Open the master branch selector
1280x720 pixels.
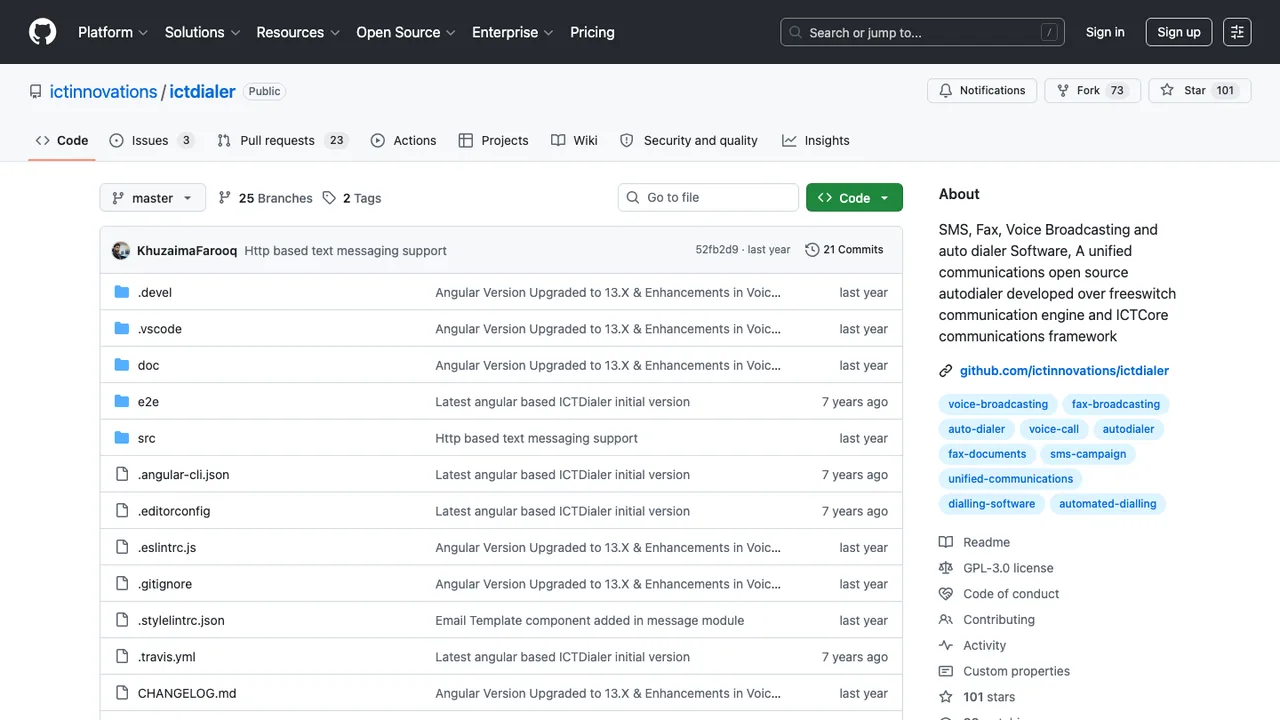click(x=153, y=198)
